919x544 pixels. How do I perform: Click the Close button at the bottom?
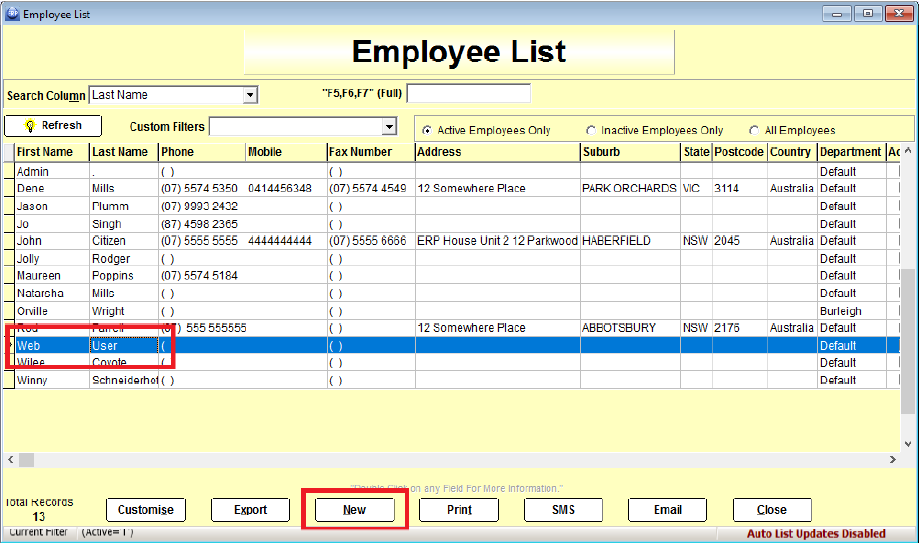(772, 510)
